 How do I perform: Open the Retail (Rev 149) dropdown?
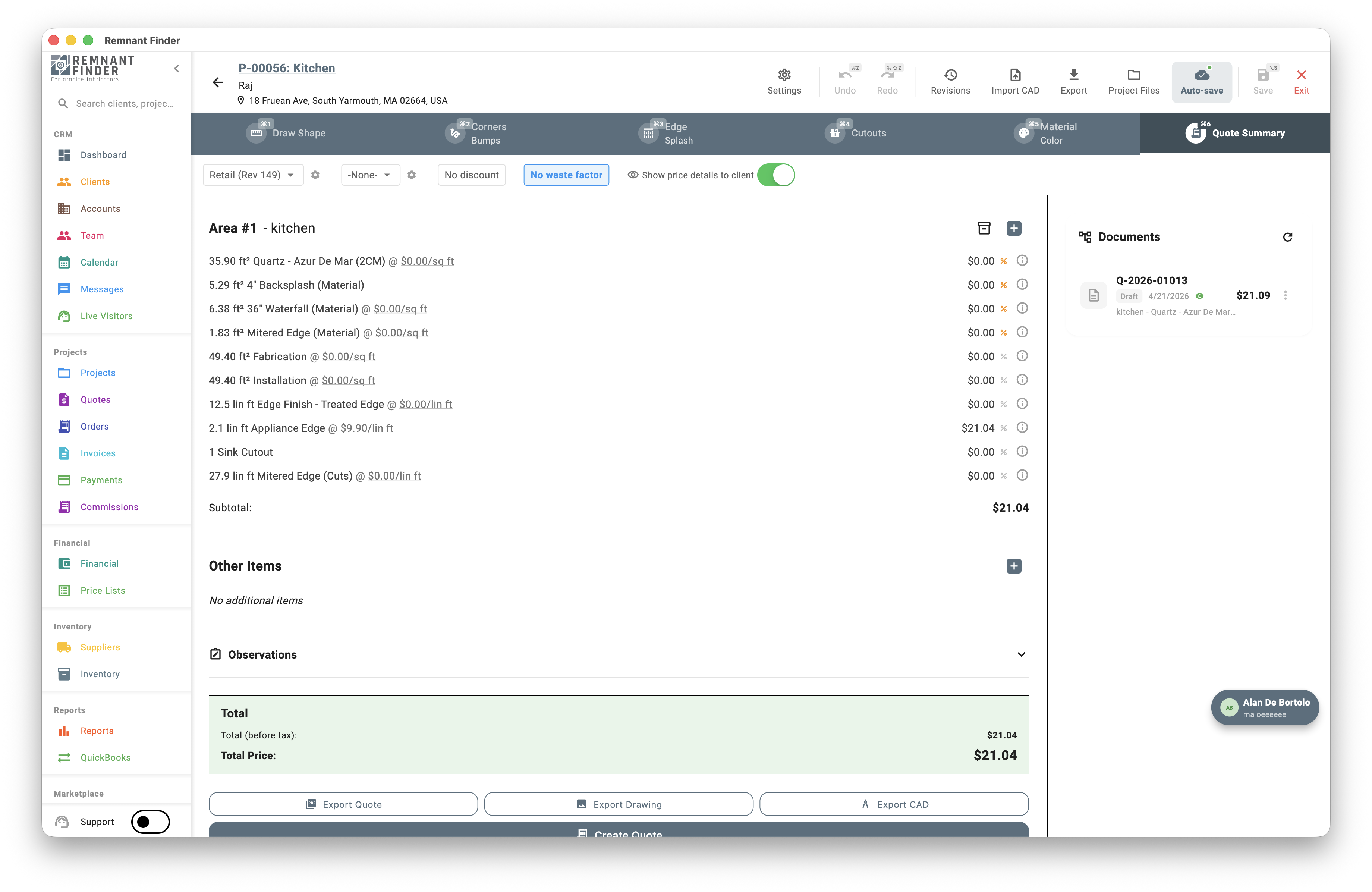pos(253,175)
